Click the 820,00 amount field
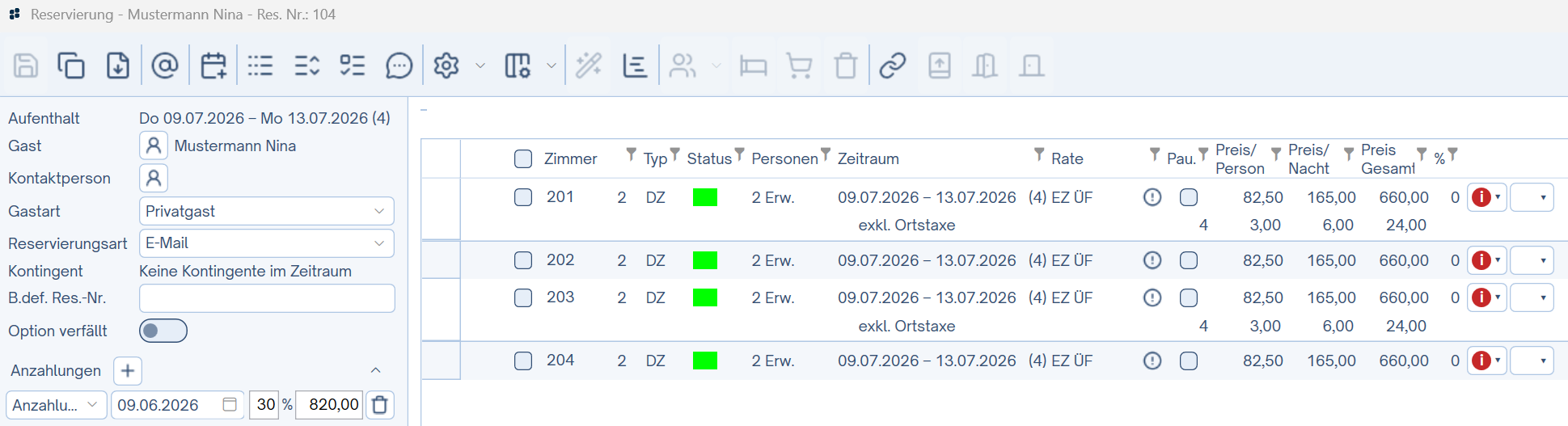The image size is (1568, 426). (330, 405)
